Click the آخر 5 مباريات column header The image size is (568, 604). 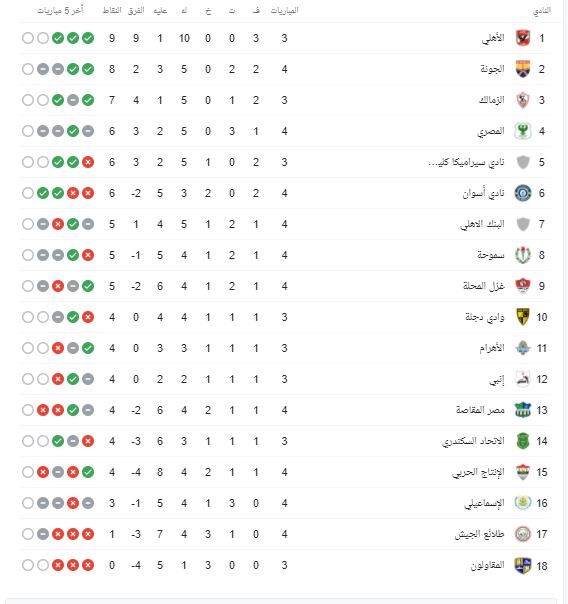tap(60, 10)
